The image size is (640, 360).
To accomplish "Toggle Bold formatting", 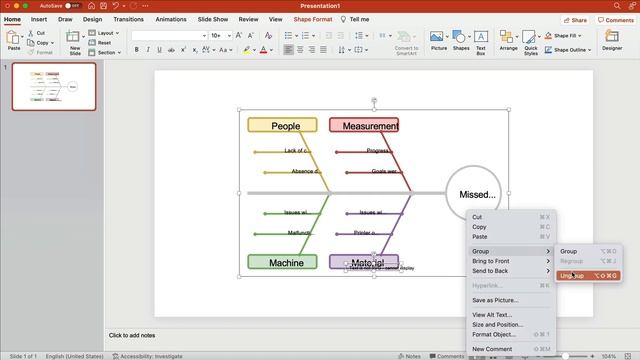I will (x=137, y=50).
